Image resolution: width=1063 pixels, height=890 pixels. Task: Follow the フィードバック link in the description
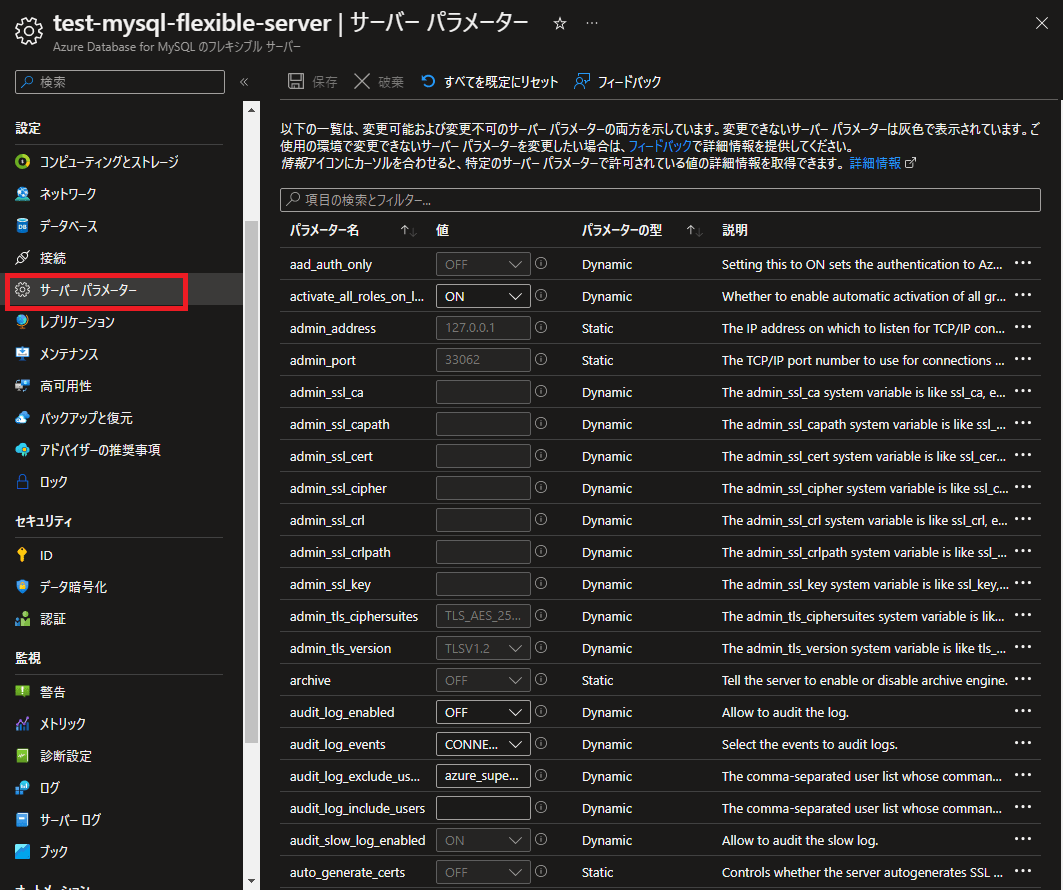[x=660, y=146]
